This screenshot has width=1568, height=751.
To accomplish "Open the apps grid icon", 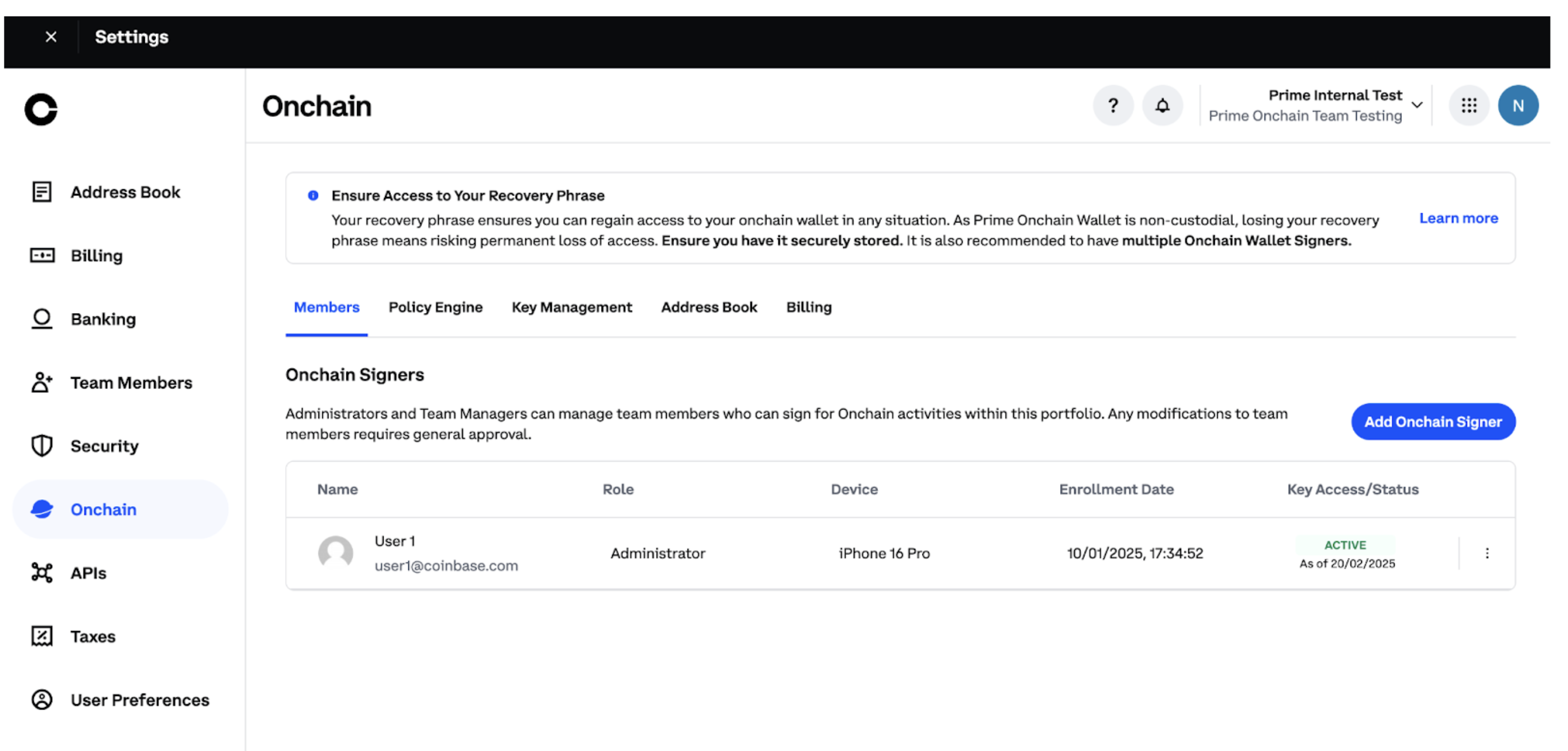I will [x=1469, y=105].
